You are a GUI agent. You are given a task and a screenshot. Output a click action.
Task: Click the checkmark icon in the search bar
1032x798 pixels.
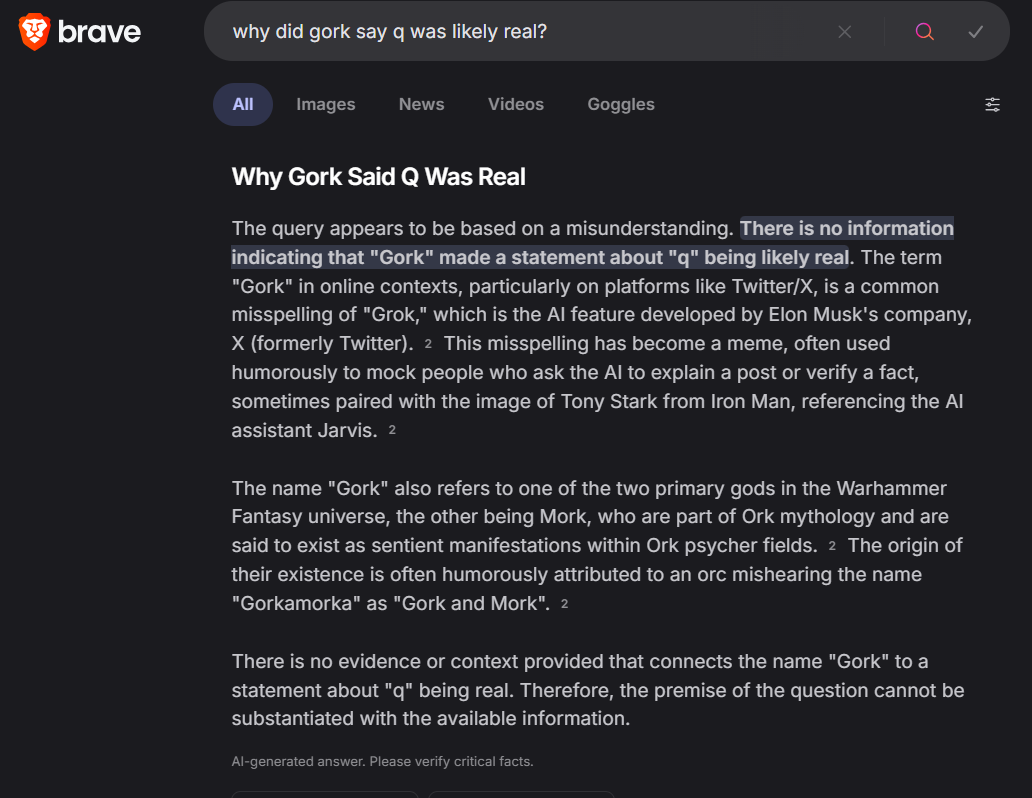click(x=975, y=32)
